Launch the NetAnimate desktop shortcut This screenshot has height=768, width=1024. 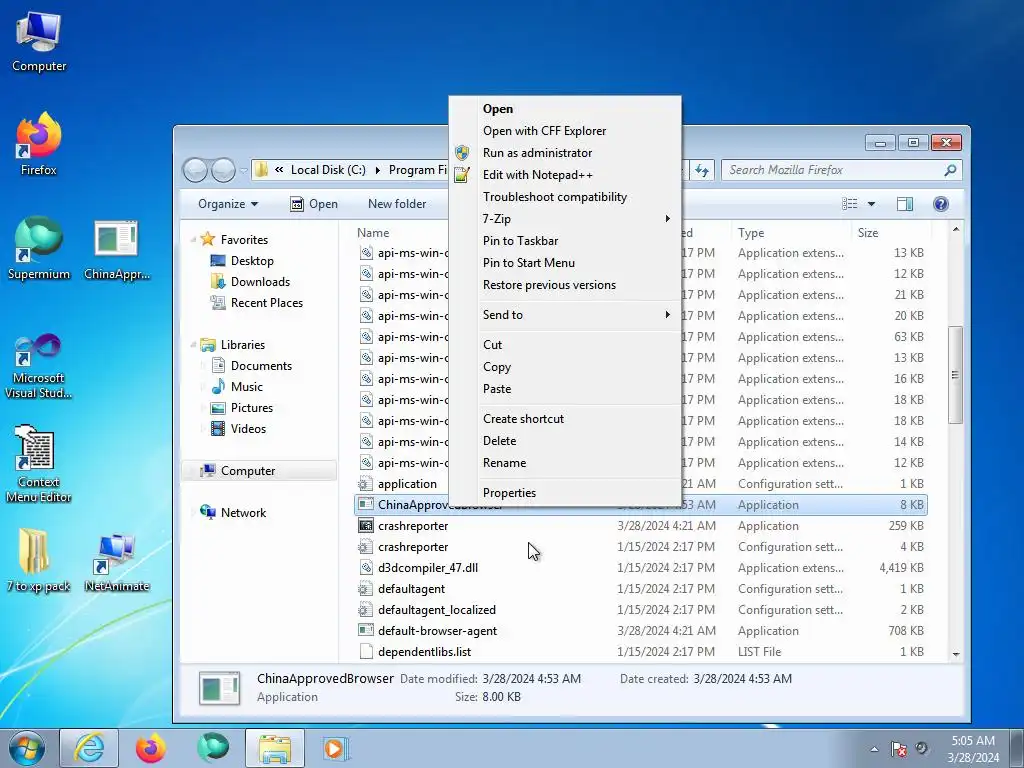point(117,562)
